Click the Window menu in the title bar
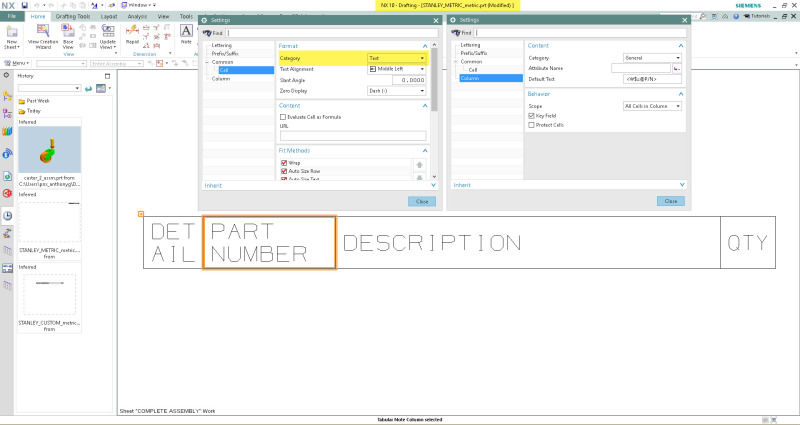The width and height of the screenshot is (800, 425). (139, 5)
